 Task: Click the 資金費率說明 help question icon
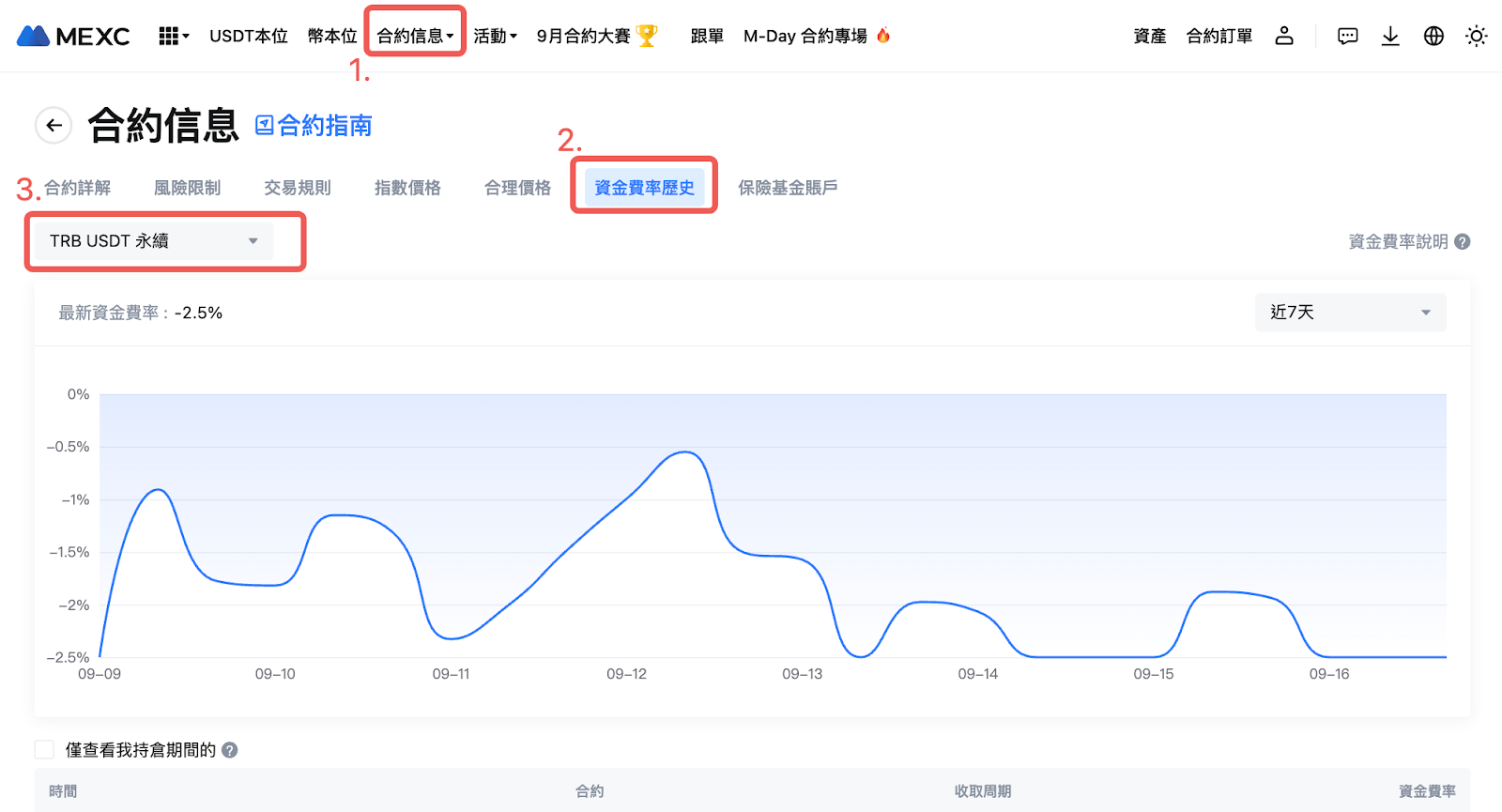tap(1462, 242)
